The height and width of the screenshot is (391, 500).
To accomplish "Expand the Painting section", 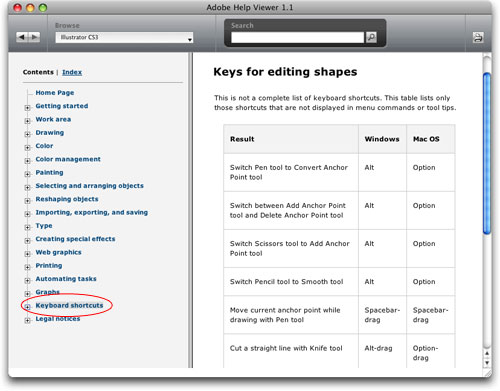I will coord(27,174).
